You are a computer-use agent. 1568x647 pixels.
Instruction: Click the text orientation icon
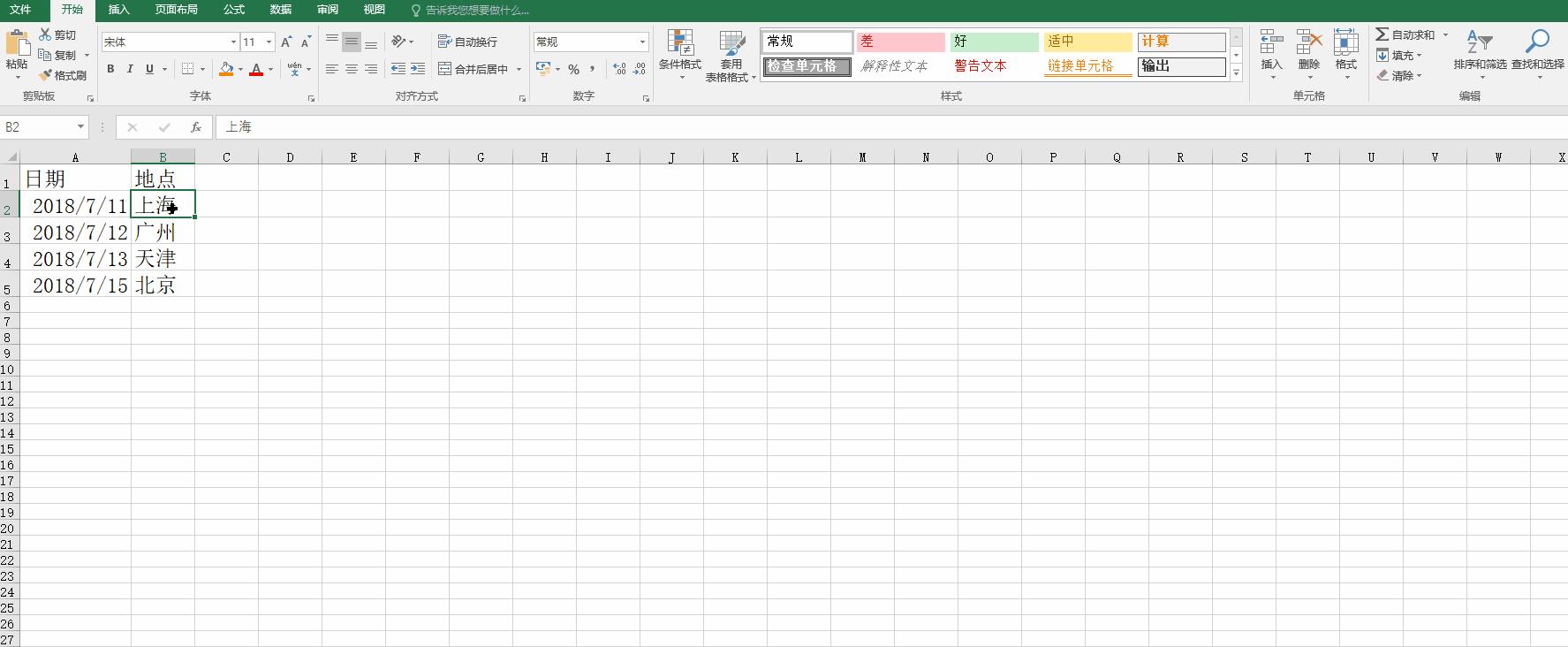pos(399,42)
